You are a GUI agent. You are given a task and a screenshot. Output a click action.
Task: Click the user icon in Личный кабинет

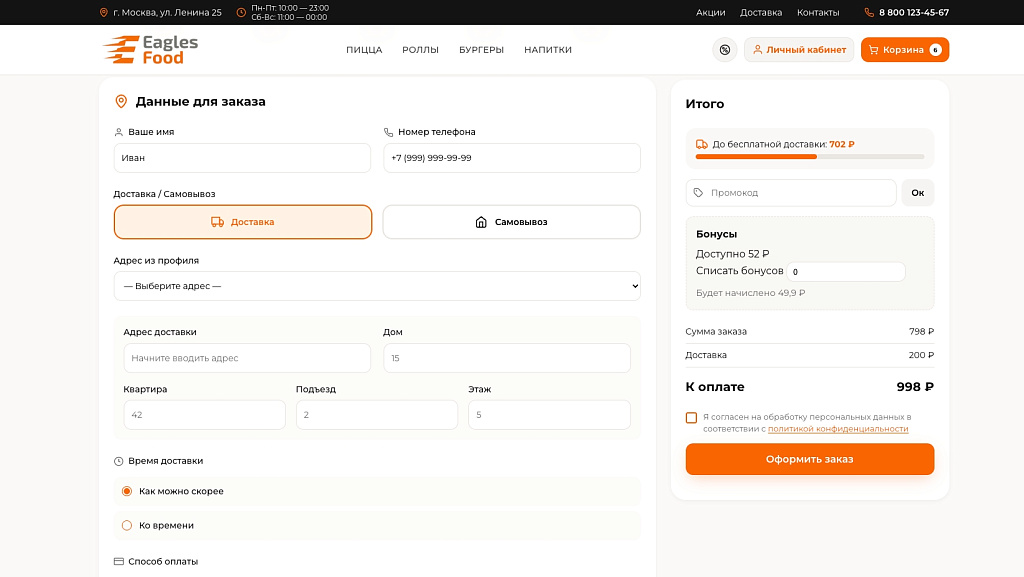[x=758, y=50]
